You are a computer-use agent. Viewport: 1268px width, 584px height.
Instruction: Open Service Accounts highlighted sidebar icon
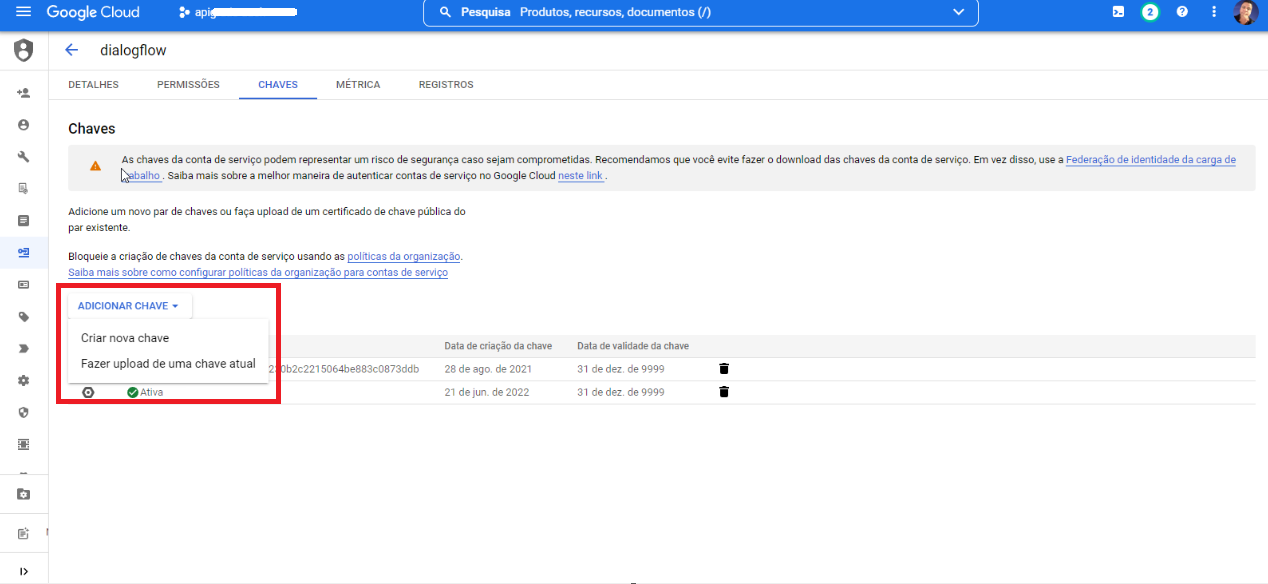(x=23, y=252)
